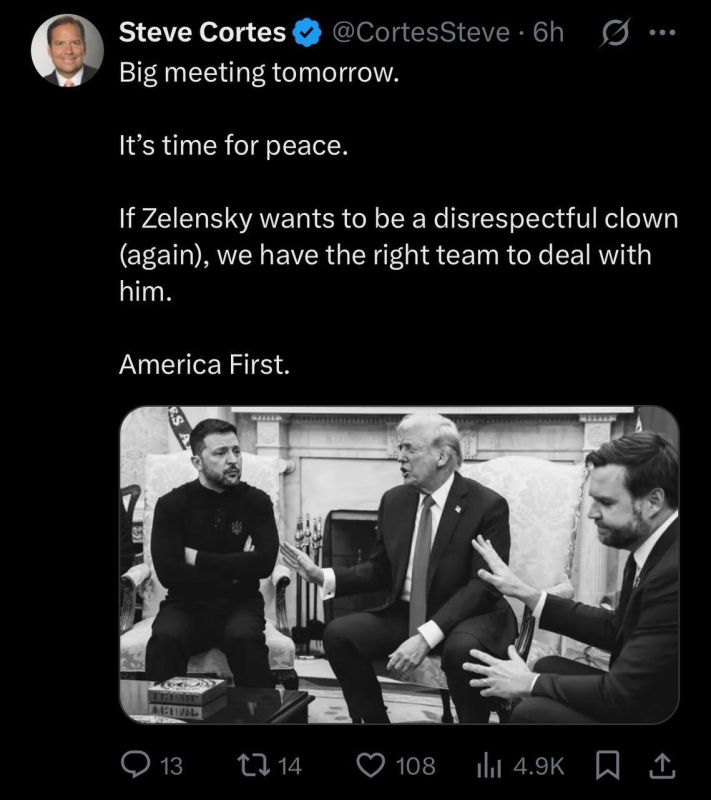The image size is (711, 800).
Task: Click the 4.9K views count
Action: (538, 766)
